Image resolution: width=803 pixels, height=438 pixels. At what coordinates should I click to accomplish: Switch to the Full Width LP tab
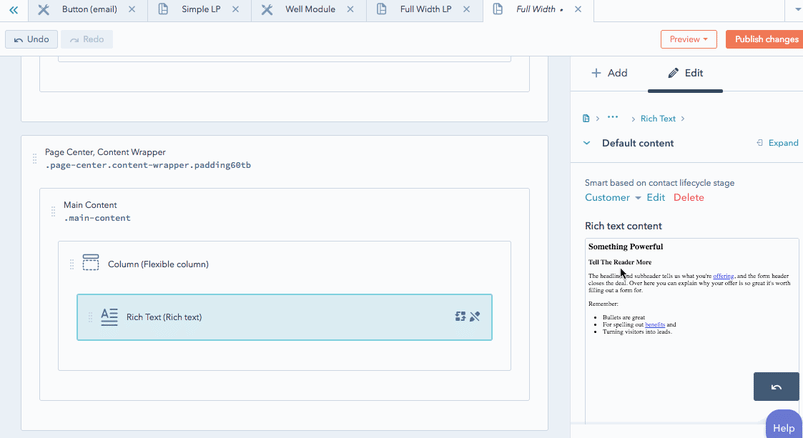(426, 9)
